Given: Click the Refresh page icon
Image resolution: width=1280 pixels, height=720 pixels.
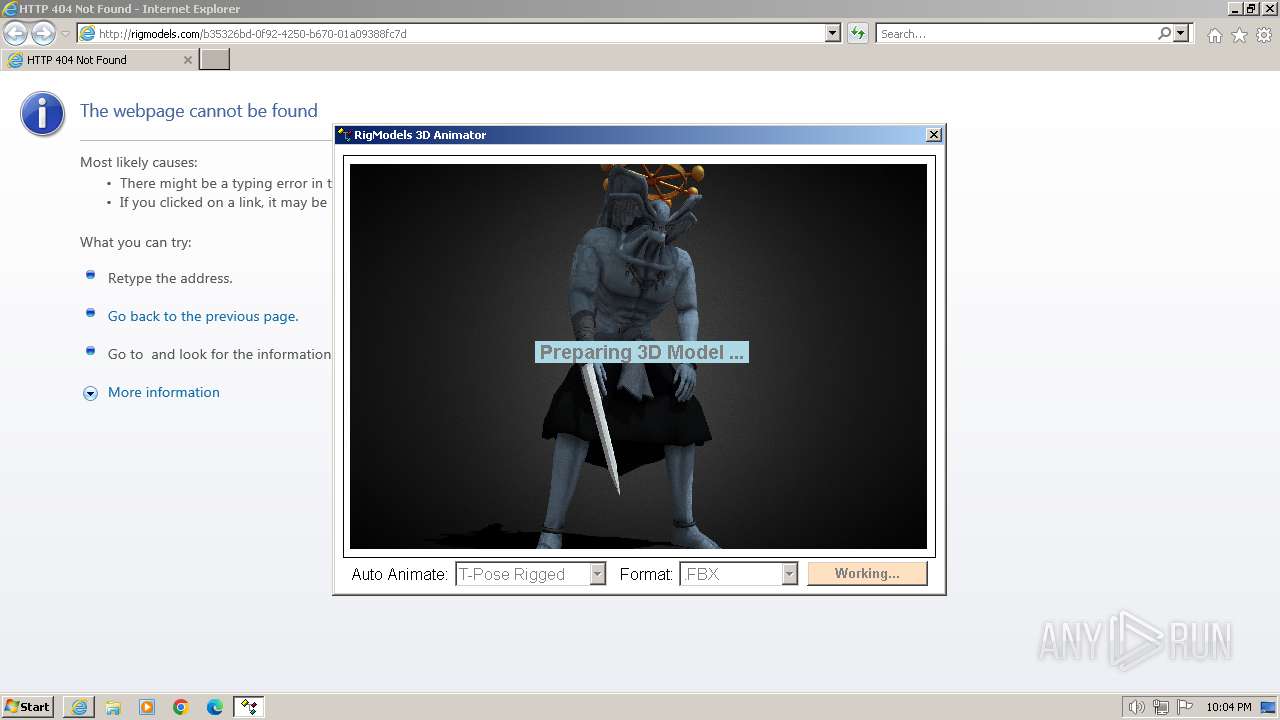Looking at the screenshot, I should (857, 33).
